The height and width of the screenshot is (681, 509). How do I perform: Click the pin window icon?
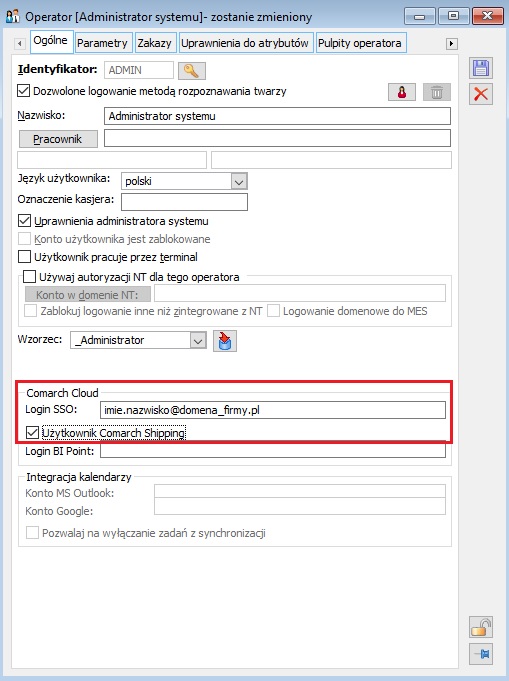481,654
